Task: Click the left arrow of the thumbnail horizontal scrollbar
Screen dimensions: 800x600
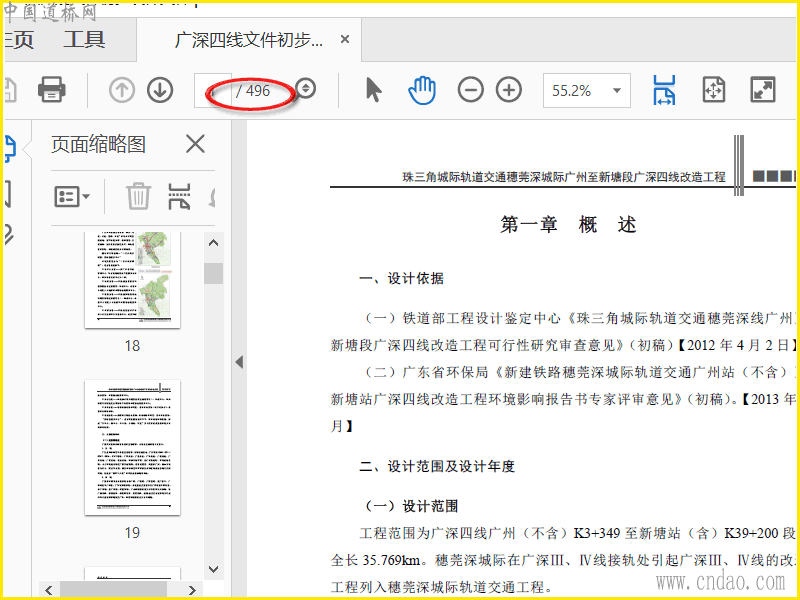Action: [48, 590]
